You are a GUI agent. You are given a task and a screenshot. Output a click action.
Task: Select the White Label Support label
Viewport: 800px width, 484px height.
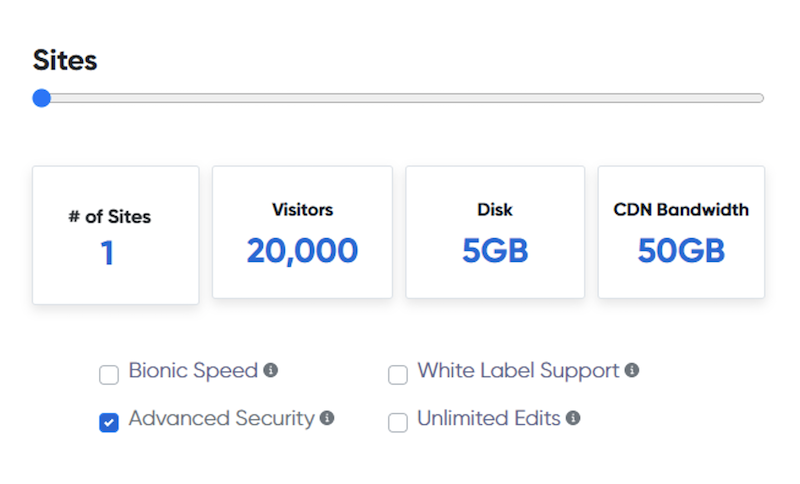click(x=518, y=371)
